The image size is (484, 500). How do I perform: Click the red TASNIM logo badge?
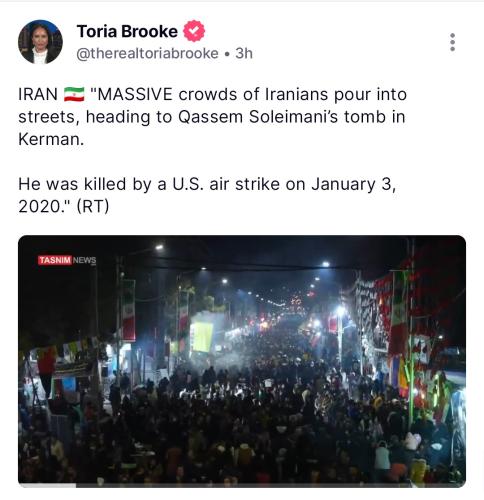(55, 260)
